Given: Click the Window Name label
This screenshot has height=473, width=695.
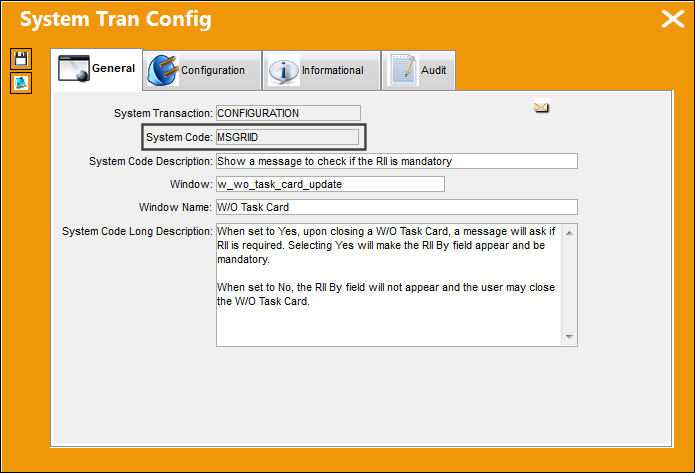Looking at the screenshot, I should click(x=175, y=207).
